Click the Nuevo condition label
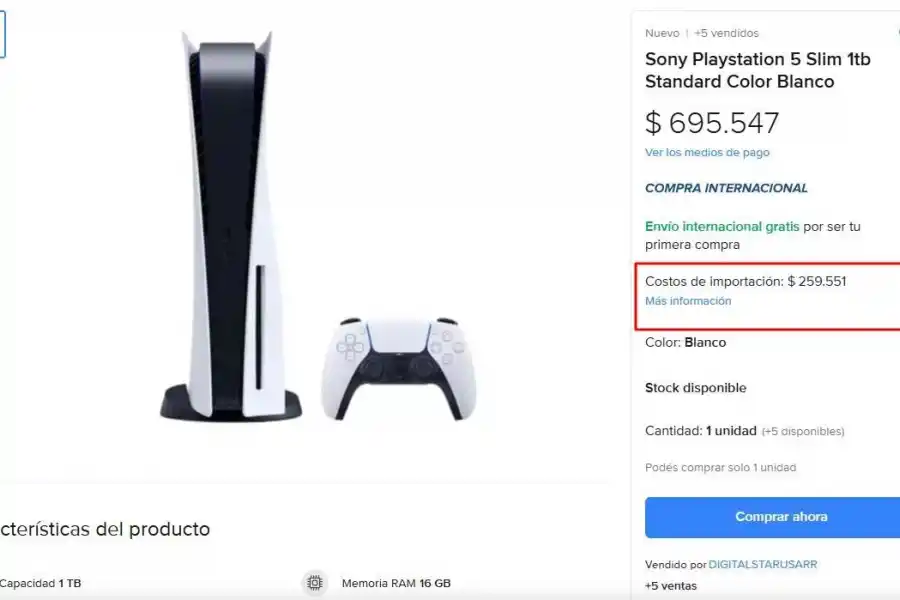This screenshot has height=600, width=900. pos(662,33)
